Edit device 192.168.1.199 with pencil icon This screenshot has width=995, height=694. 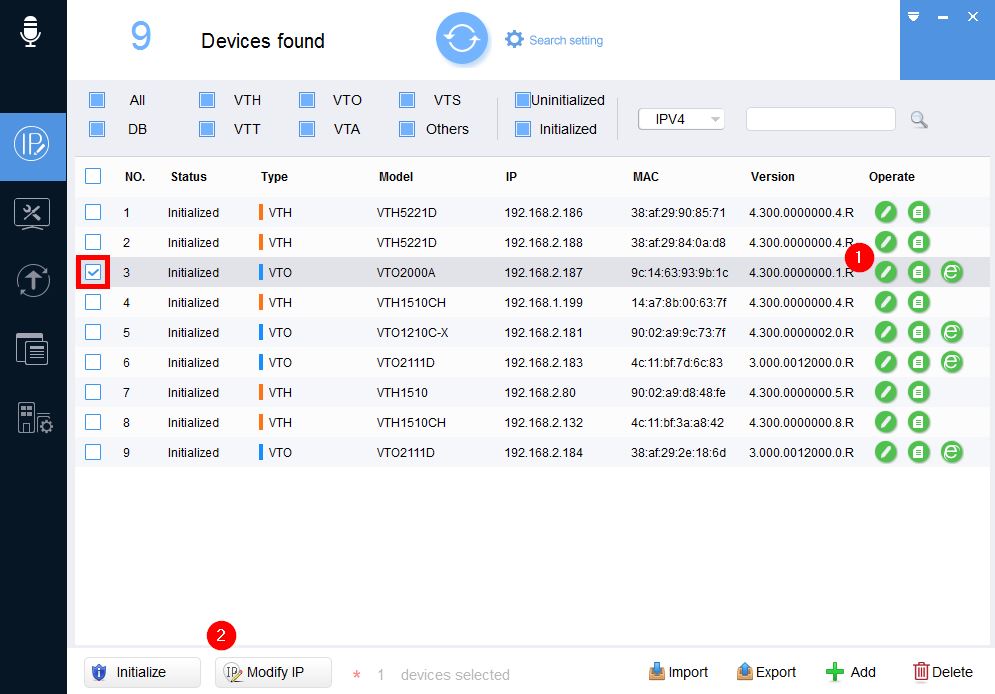point(886,302)
